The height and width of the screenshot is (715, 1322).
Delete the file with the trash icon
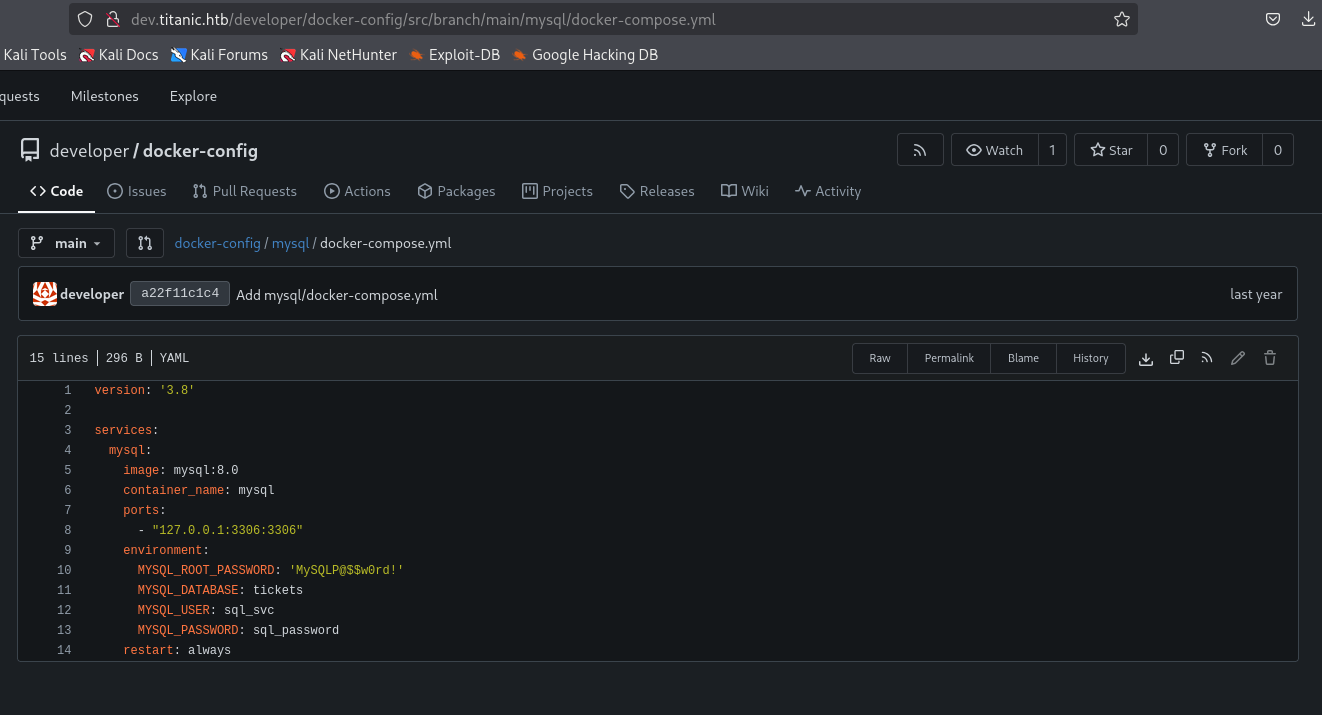[x=1270, y=358]
